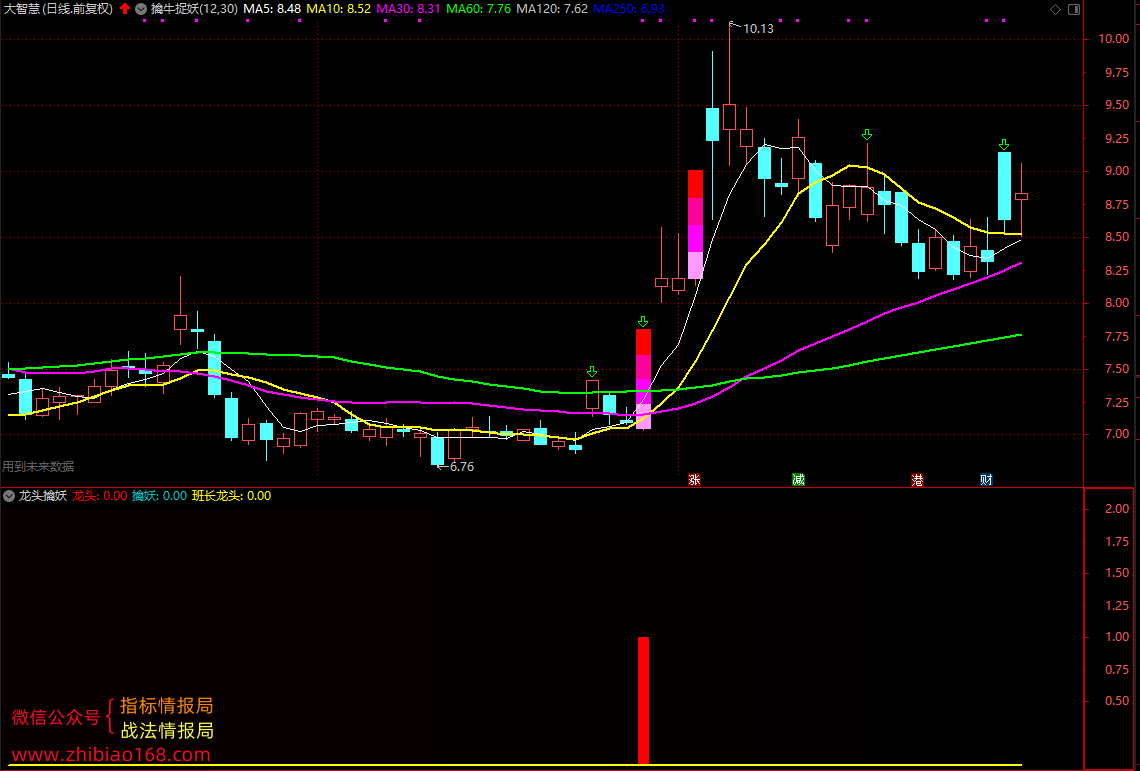Viewport: 1140px width, 771px height.
Task: Click the MA60: 7.76 label
Action: point(478,9)
